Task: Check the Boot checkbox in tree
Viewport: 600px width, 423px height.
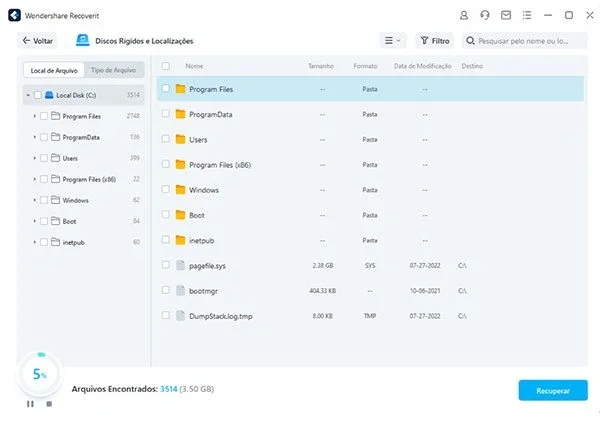Action: coord(44,221)
